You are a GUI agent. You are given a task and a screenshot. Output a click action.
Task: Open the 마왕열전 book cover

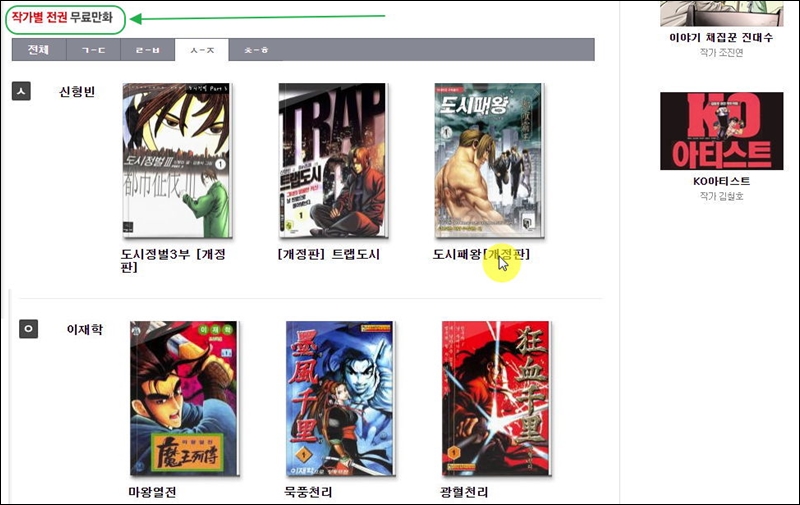(184, 398)
